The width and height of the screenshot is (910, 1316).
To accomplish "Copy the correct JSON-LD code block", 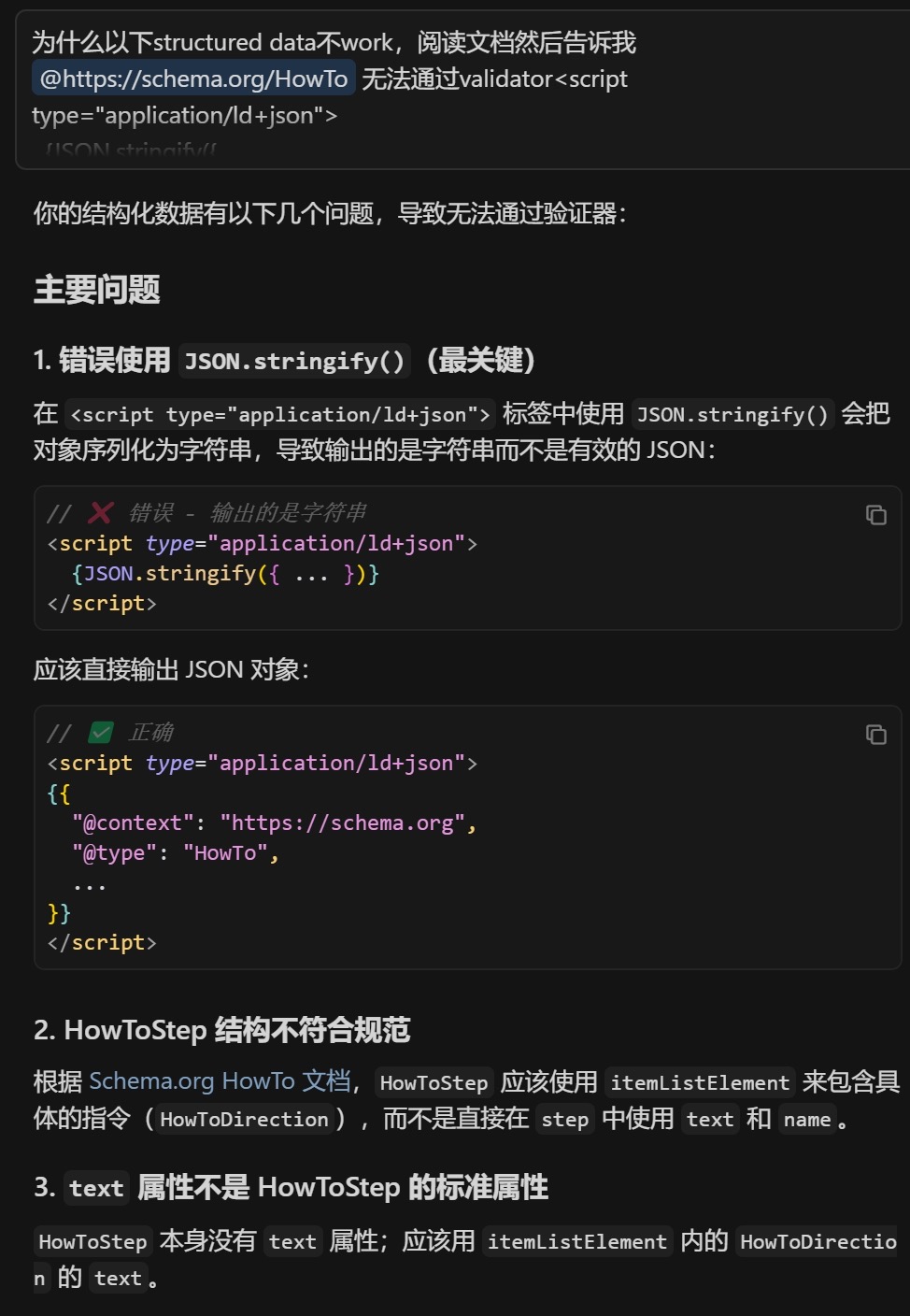I will click(x=875, y=735).
